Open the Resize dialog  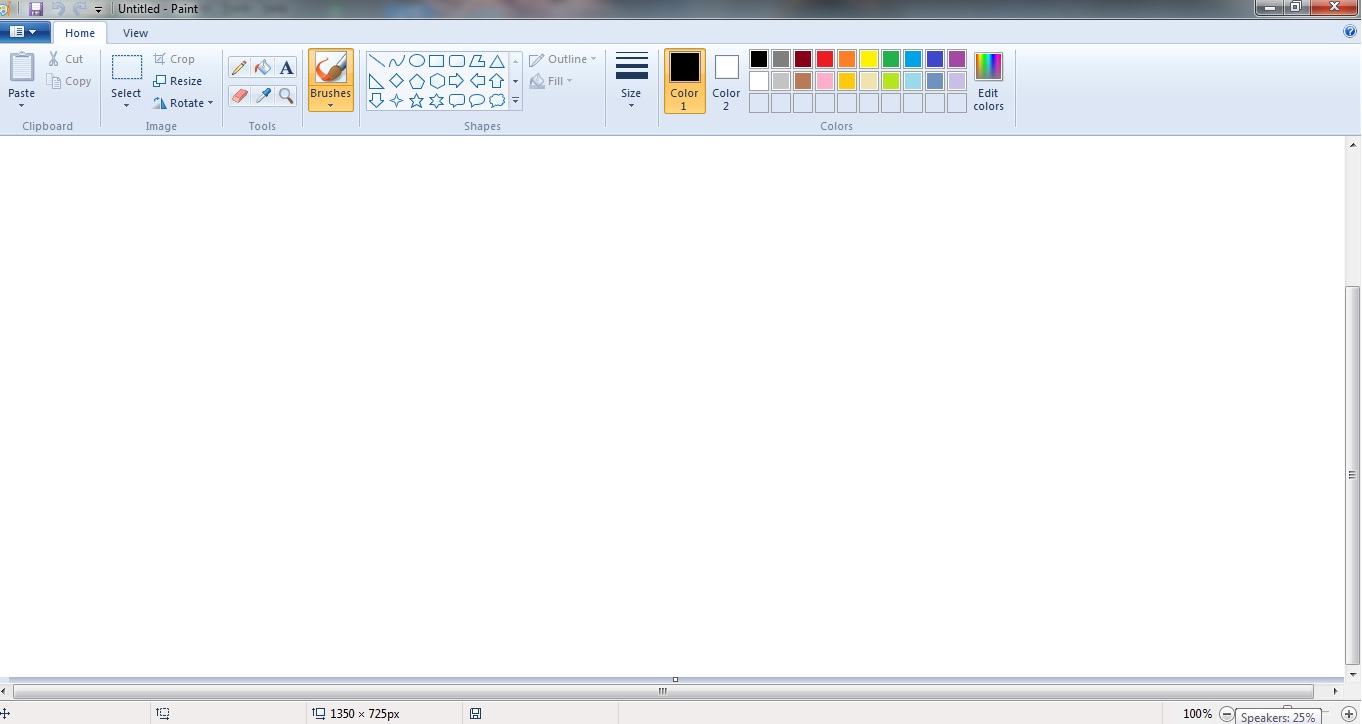pos(180,81)
